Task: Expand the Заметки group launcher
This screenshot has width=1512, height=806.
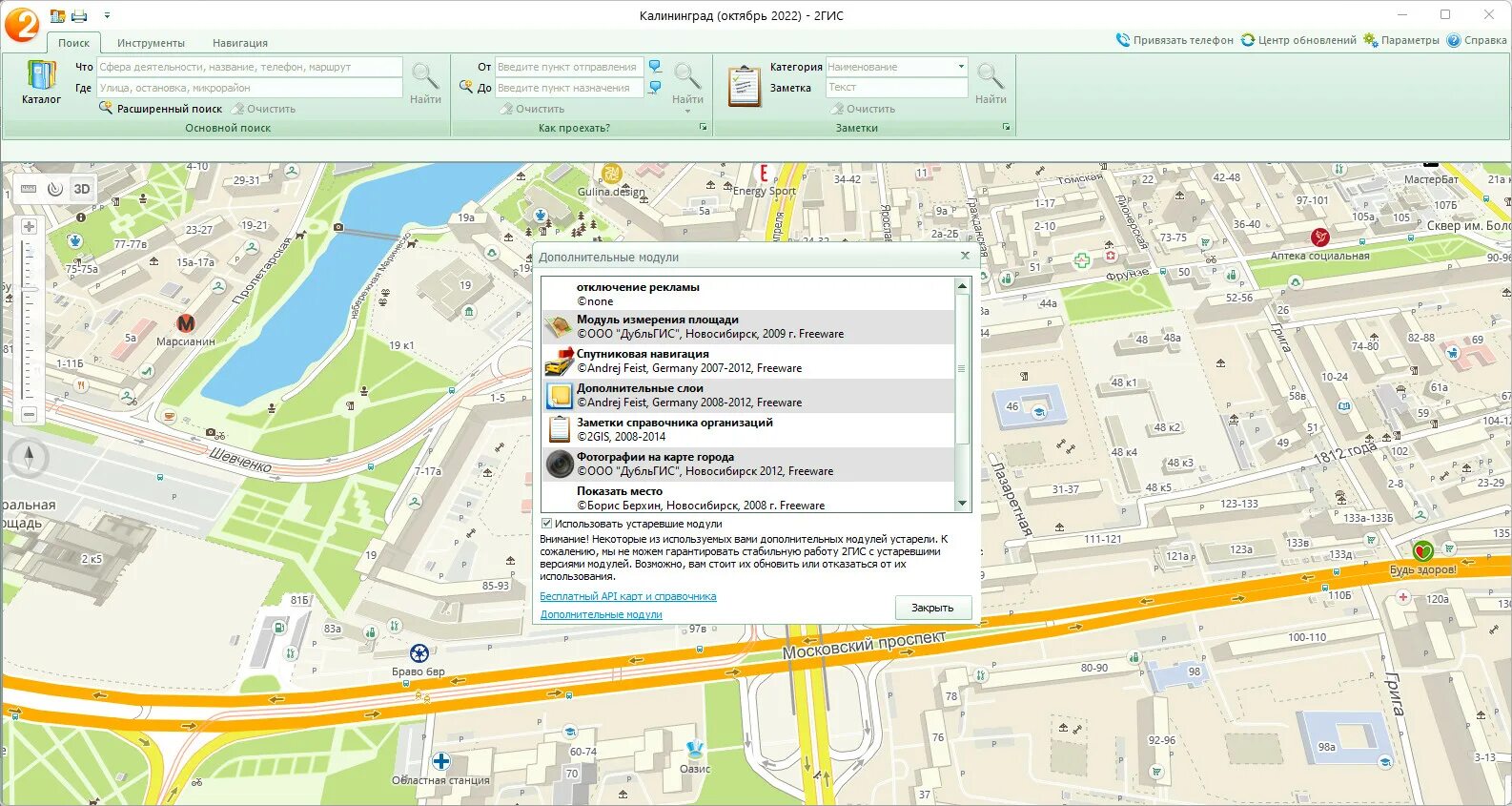Action: (x=1006, y=127)
